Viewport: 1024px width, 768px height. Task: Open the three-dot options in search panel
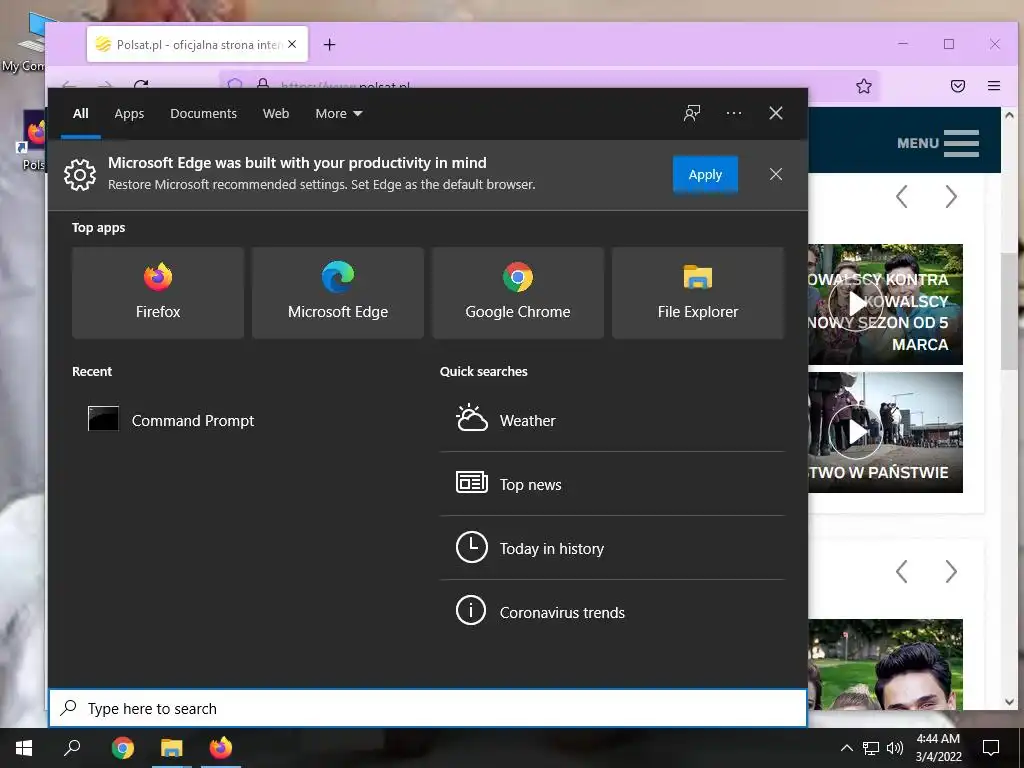tap(733, 113)
